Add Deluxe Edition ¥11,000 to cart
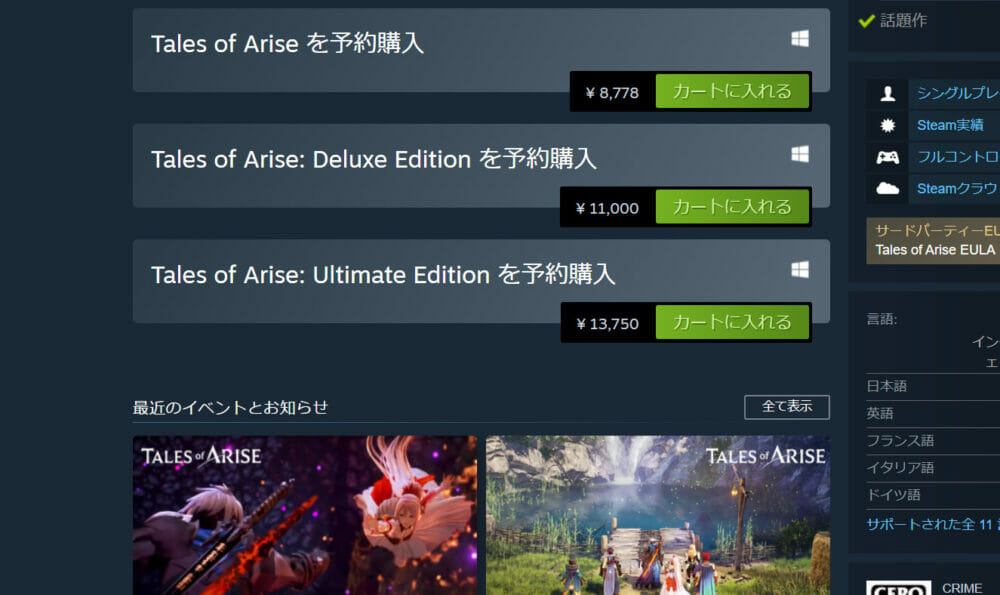Viewport: 1000px width, 595px height. [x=732, y=207]
